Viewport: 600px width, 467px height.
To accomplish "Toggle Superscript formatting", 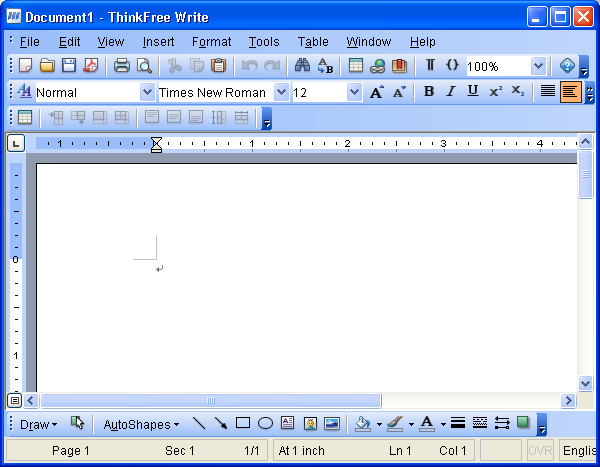I will pyautogui.click(x=496, y=91).
